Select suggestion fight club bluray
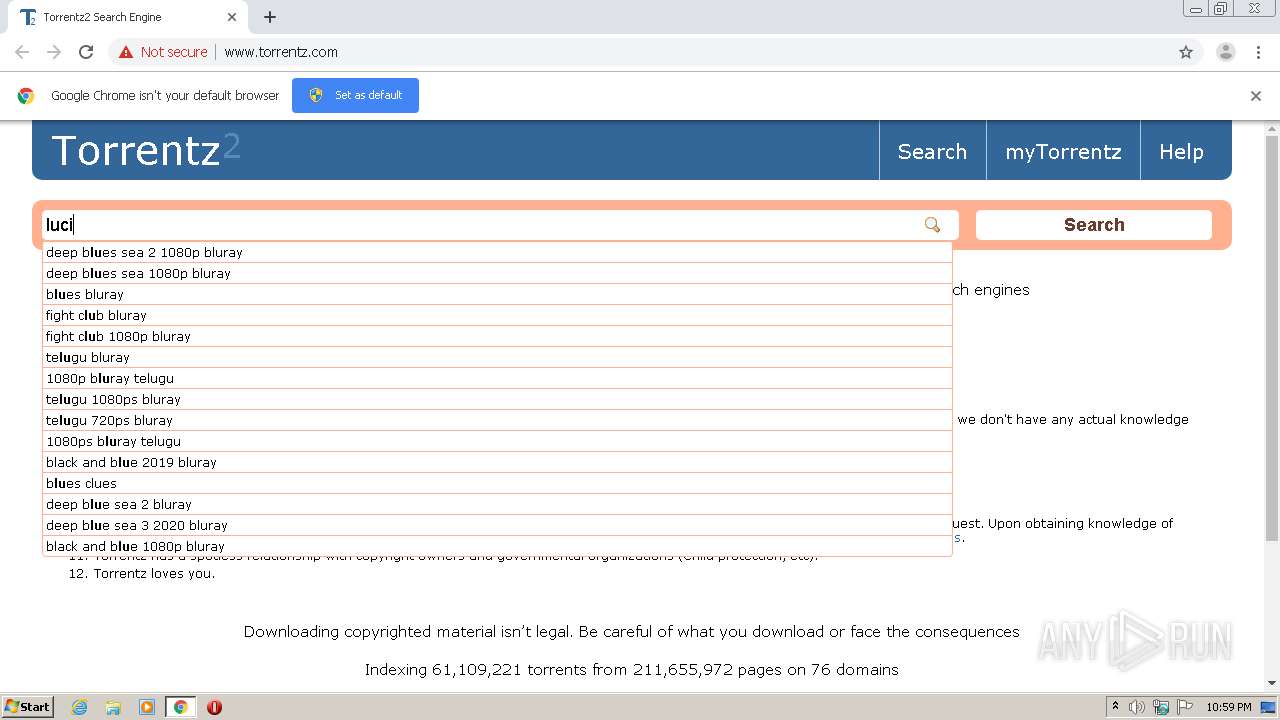The height and width of the screenshot is (720, 1280). click(497, 315)
